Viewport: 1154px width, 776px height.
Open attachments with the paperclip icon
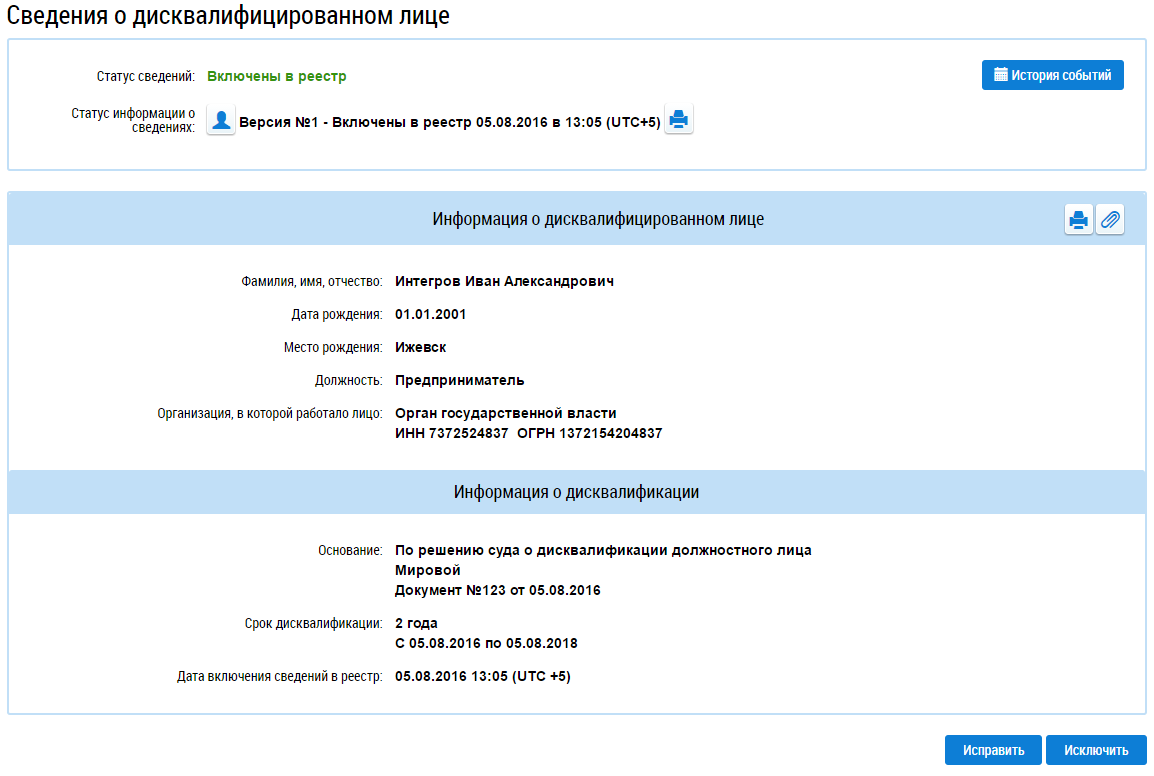point(1110,219)
